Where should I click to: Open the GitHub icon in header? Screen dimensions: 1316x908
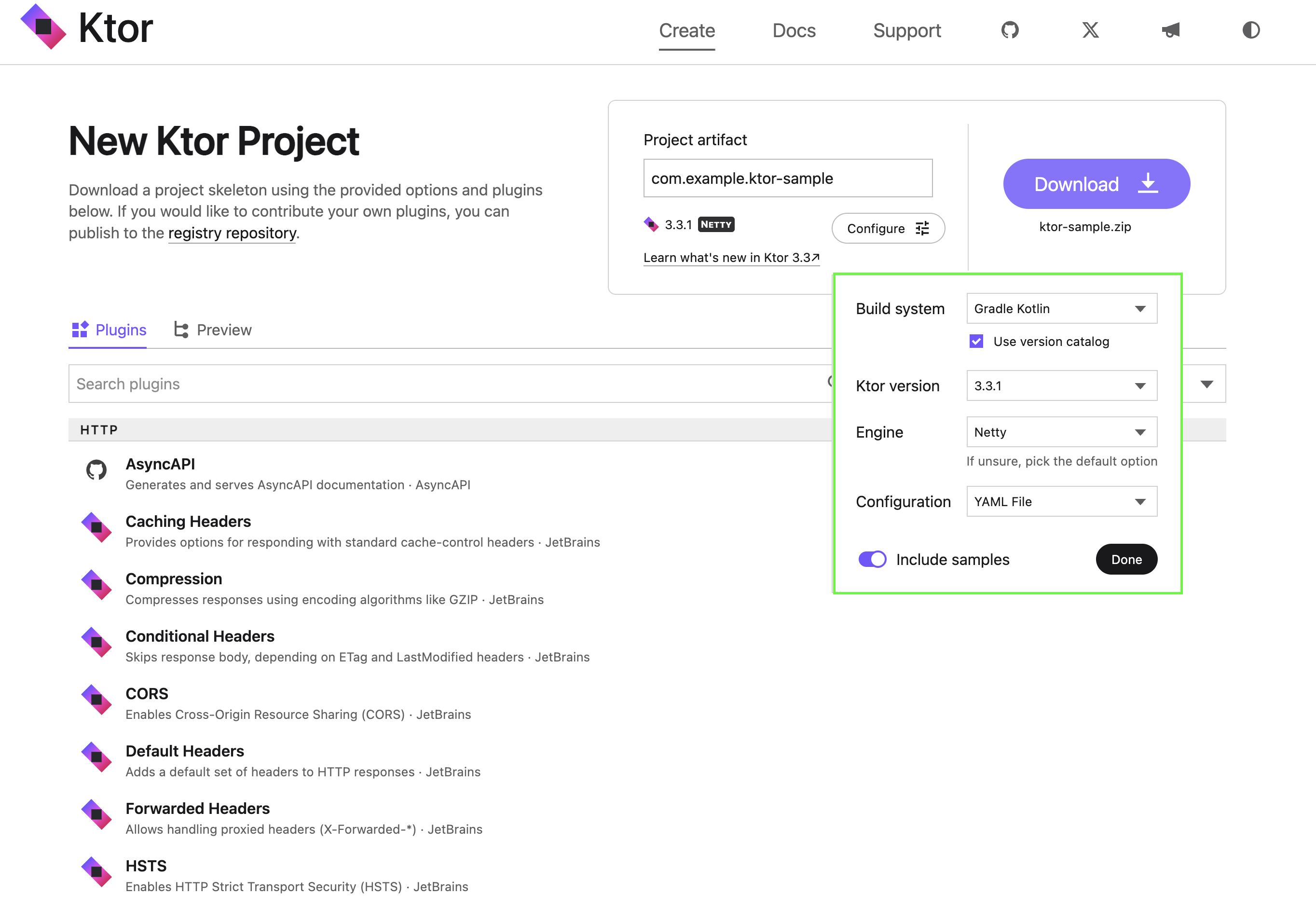1010,30
